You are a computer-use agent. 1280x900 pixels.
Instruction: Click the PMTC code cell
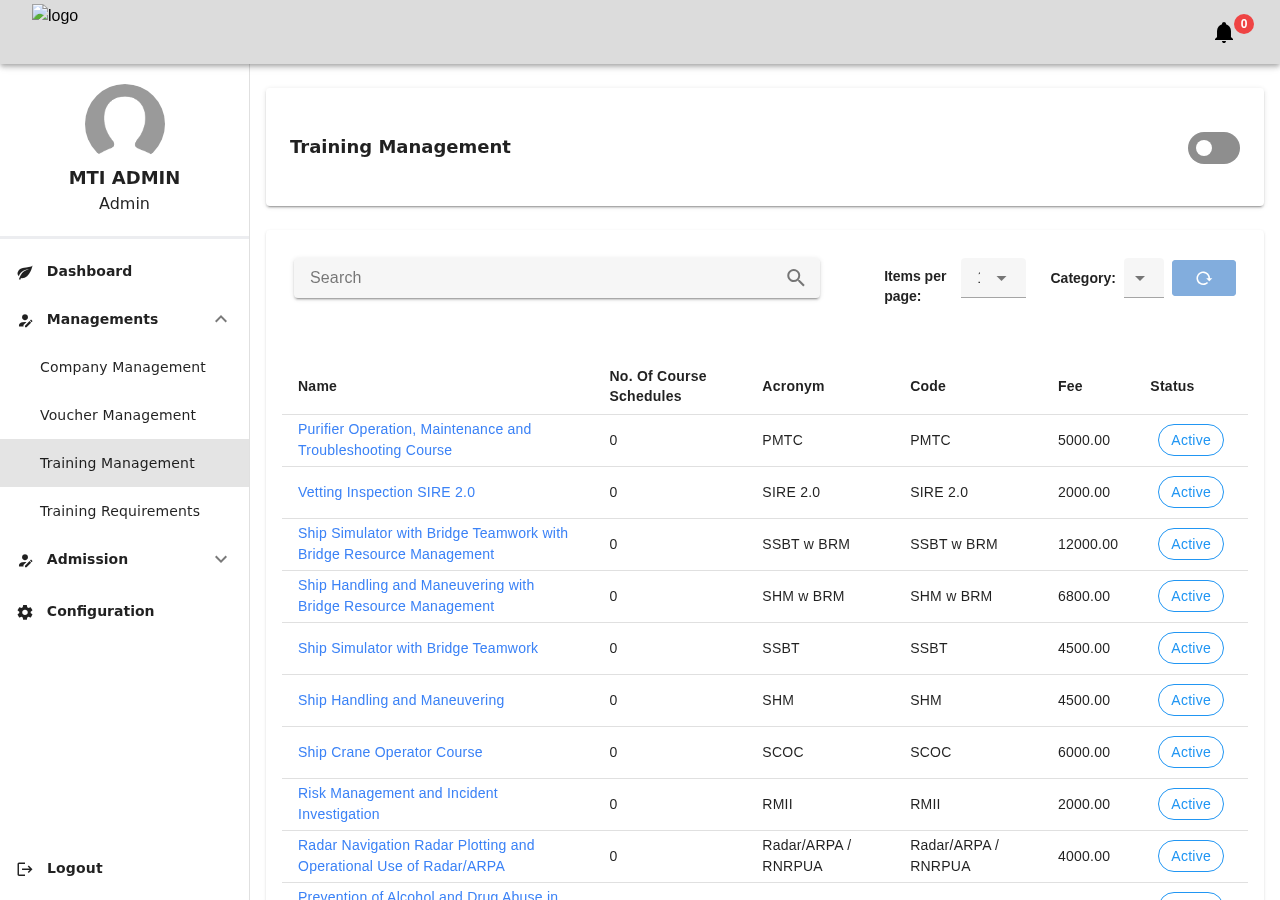pos(930,440)
